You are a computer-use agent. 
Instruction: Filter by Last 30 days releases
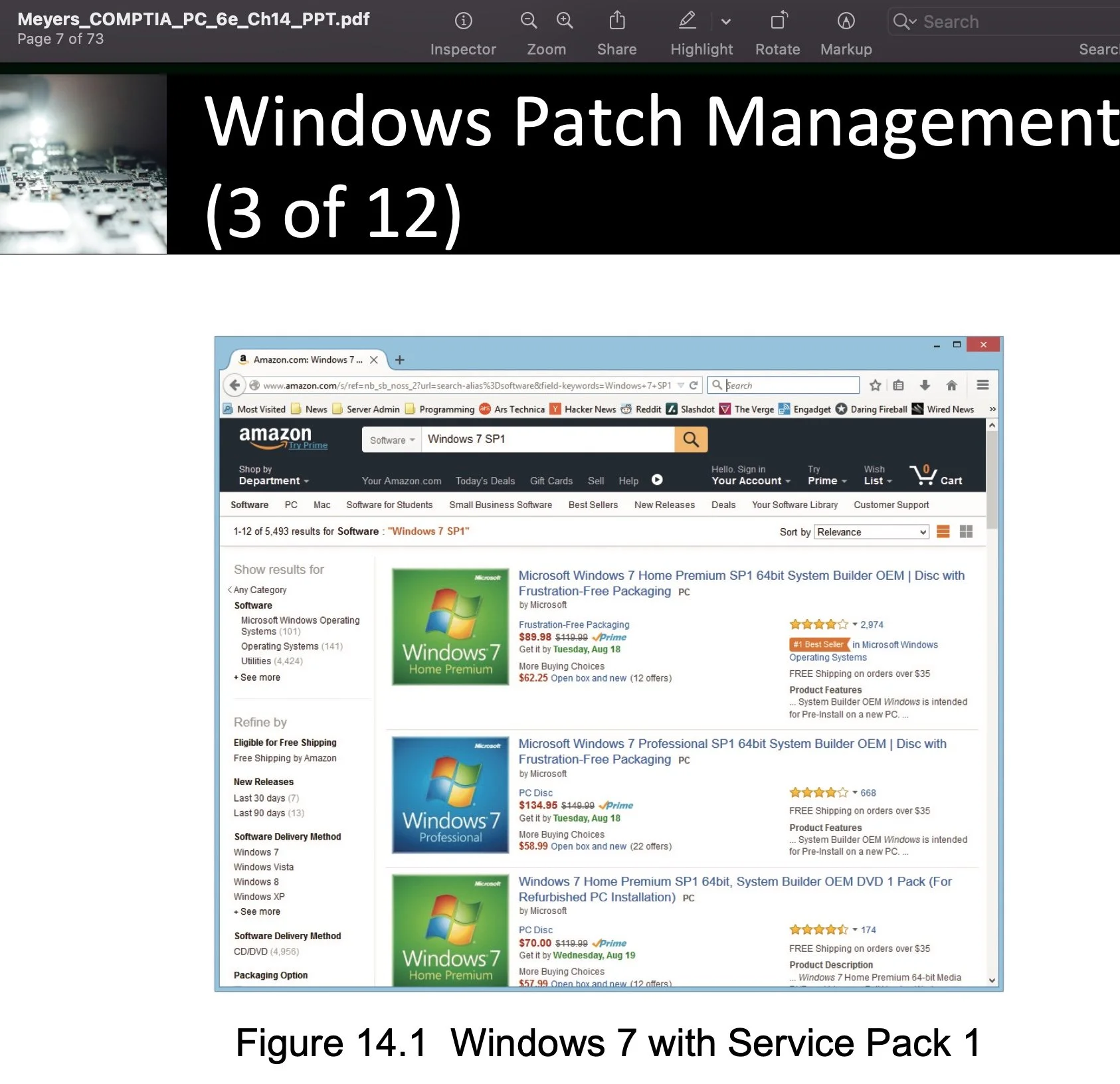266,798
